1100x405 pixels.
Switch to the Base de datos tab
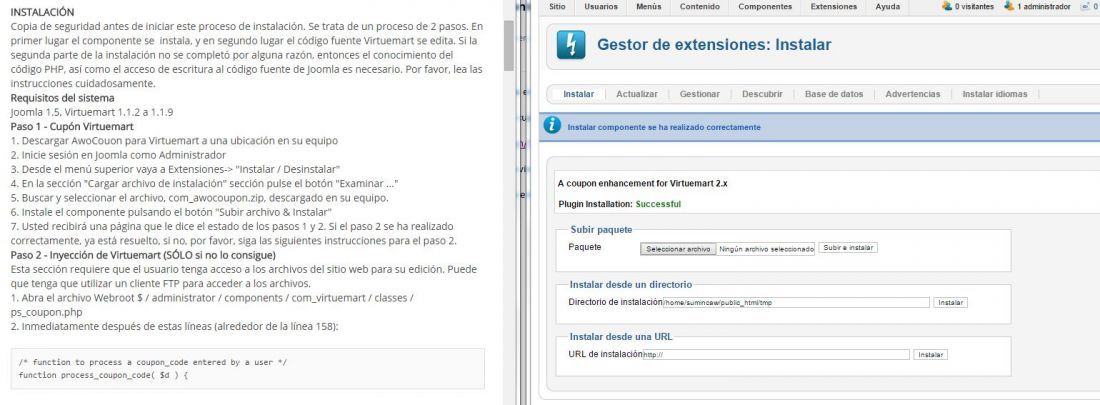[834, 94]
